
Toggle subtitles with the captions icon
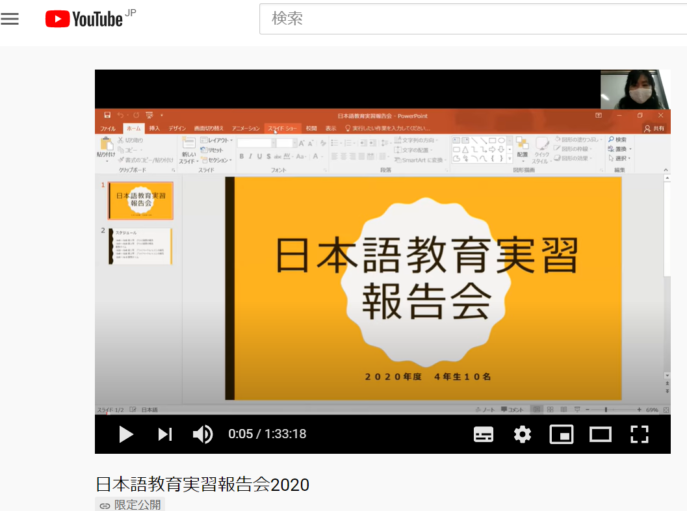click(483, 434)
